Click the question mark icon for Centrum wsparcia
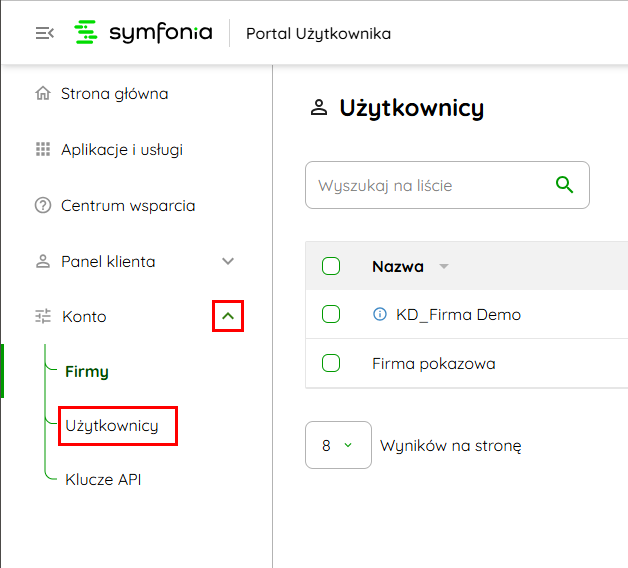Image resolution: width=628 pixels, height=568 pixels. coord(43,205)
